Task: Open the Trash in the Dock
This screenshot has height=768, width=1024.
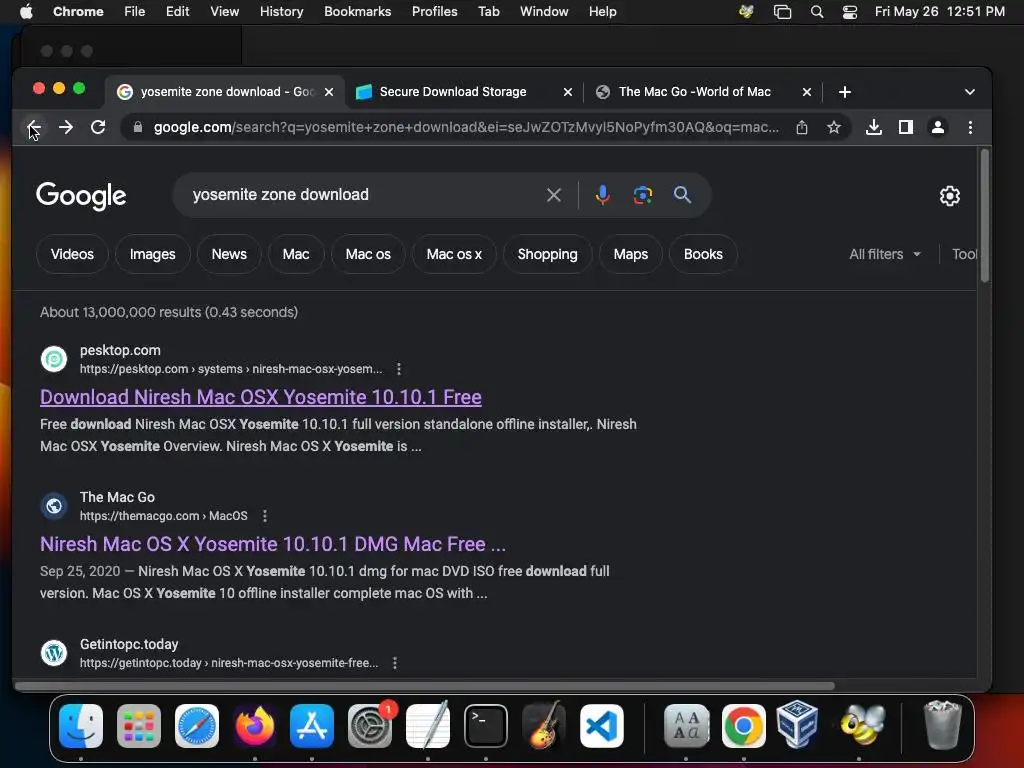Action: point(942,724)
